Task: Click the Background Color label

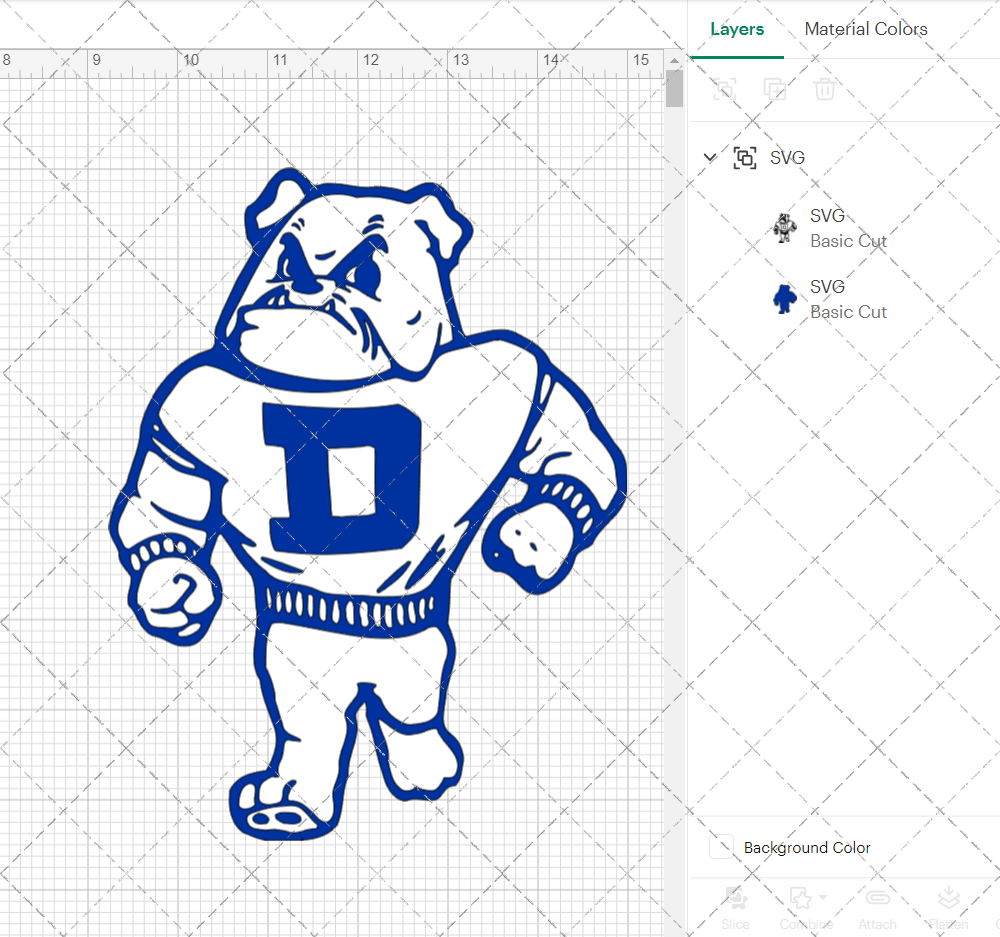Action: (x=807, y=848)
